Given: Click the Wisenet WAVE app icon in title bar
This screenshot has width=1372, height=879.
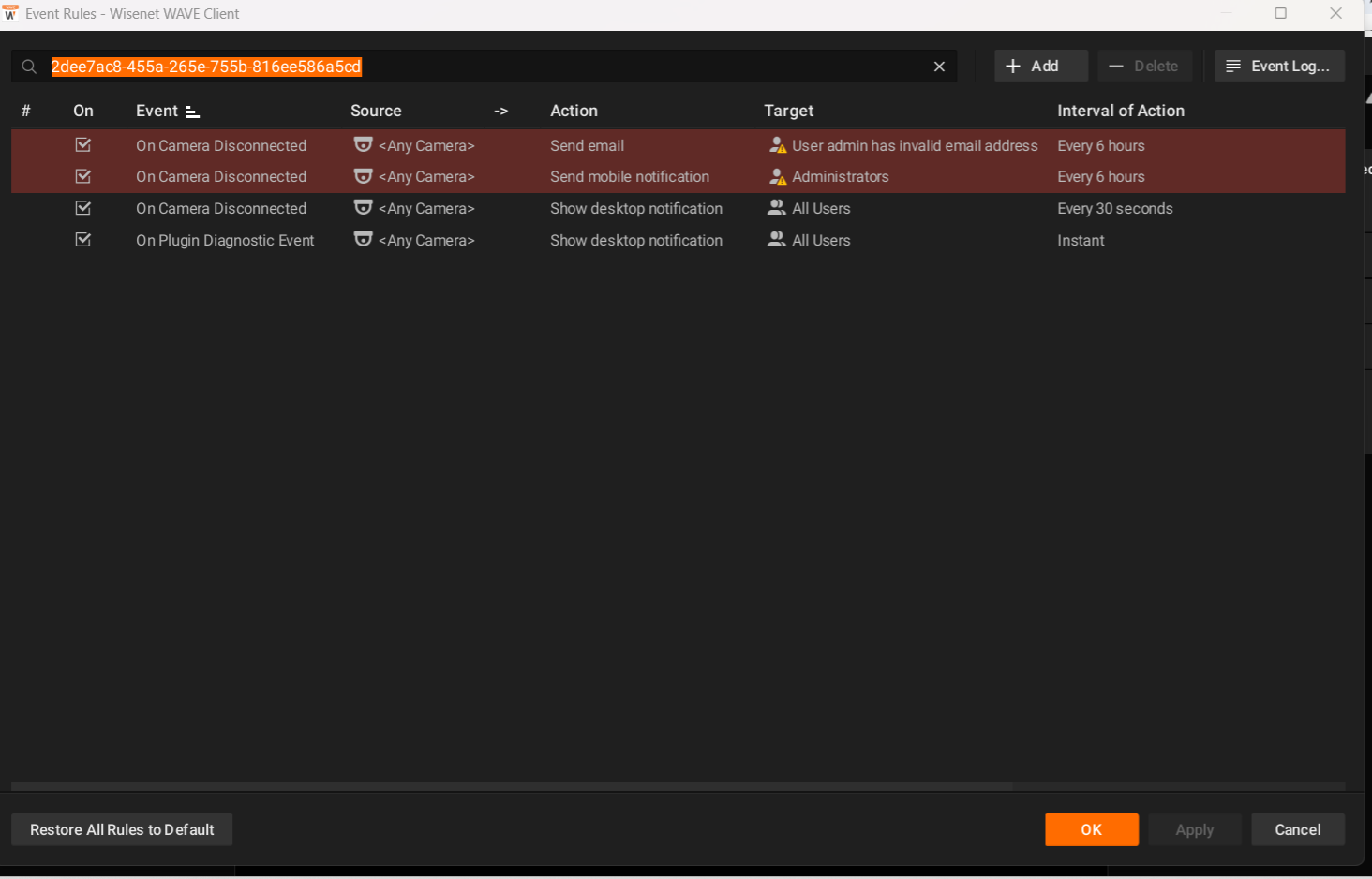Looking at the screenshot, I should click(11, 13).
